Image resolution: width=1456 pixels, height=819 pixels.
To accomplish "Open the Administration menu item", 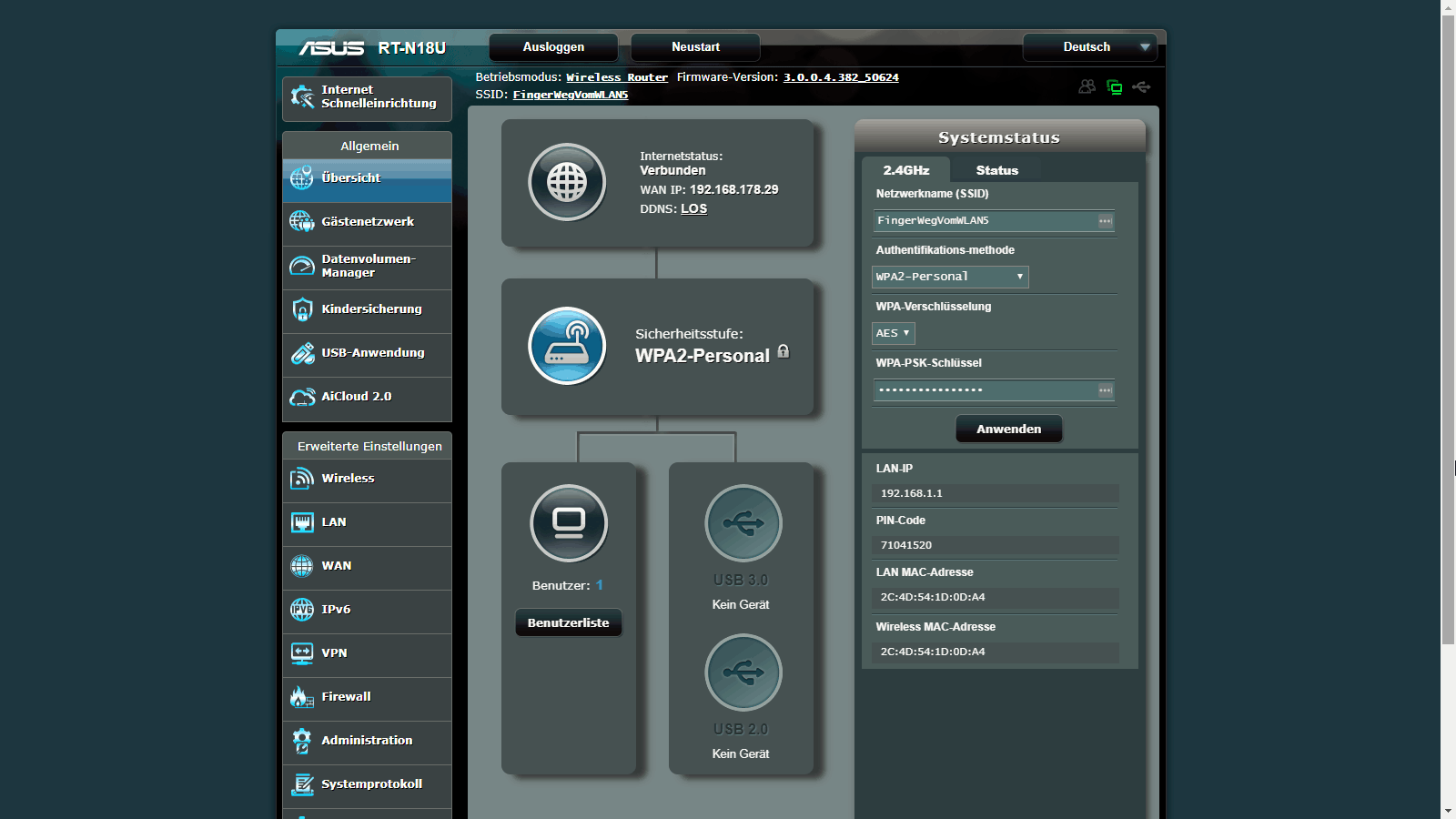I will pyautogui.click(x=367, y=743).
